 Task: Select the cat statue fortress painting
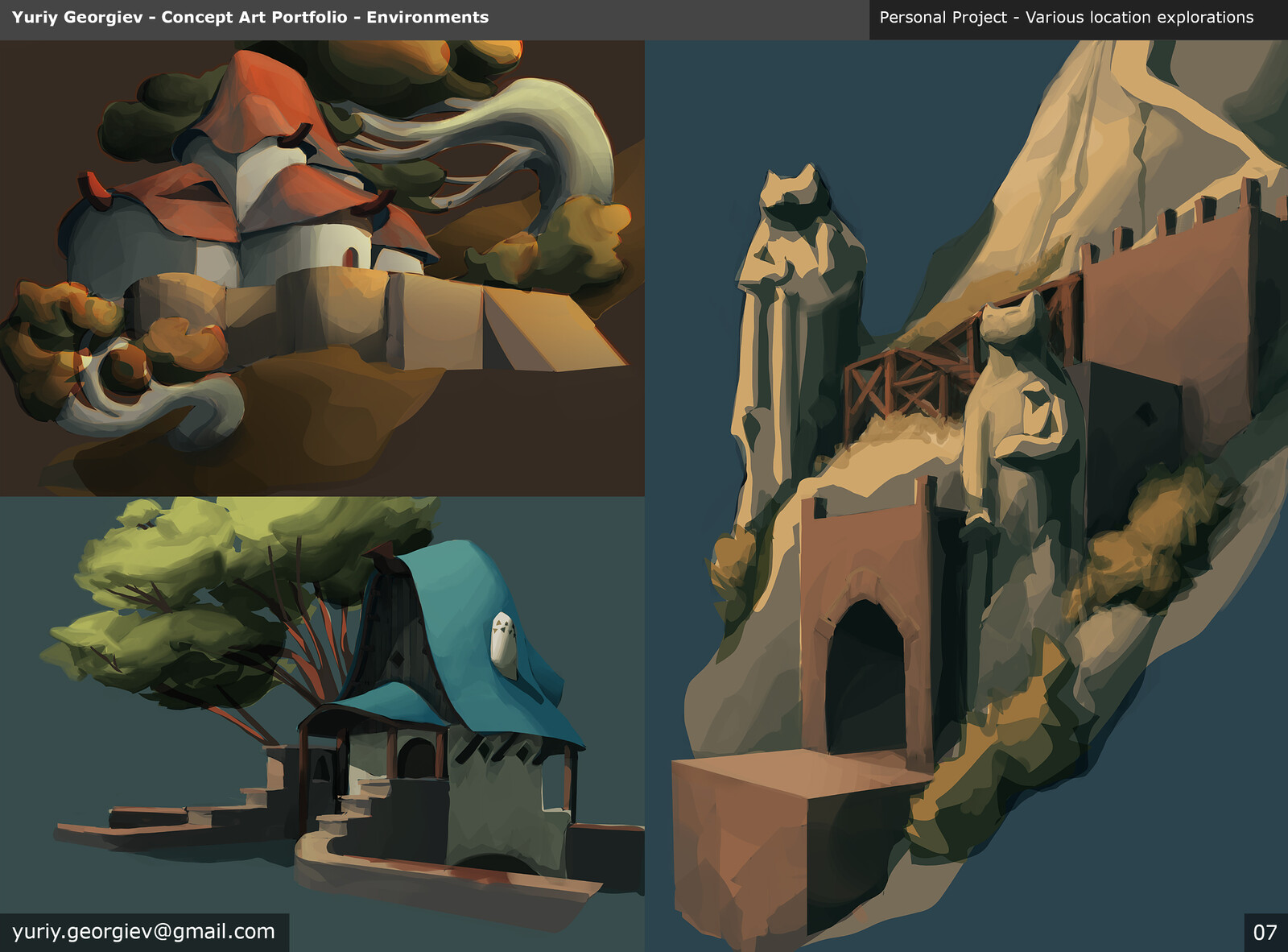(x=967, y=496)
